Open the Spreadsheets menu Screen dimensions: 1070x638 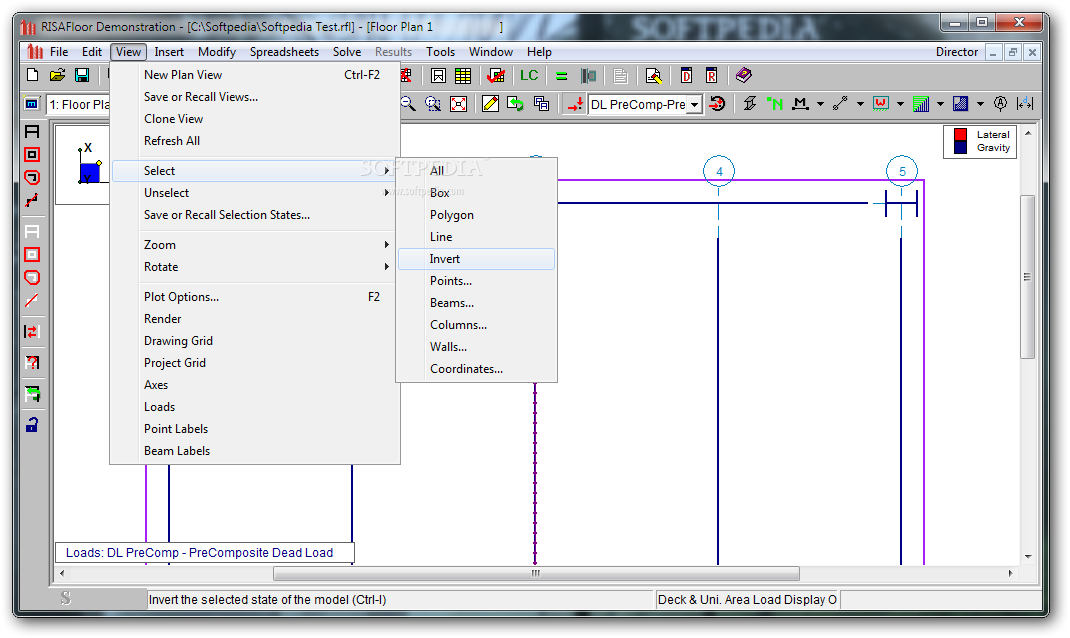284,52
